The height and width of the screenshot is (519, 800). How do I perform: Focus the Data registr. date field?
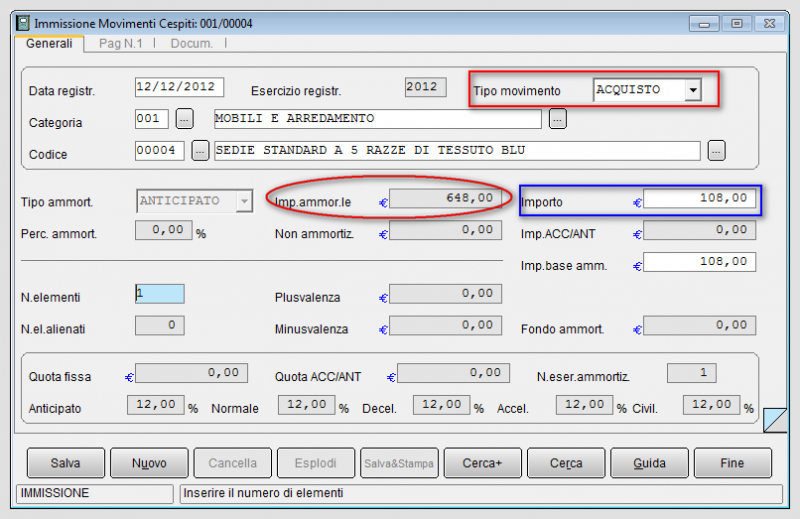pyautogui.click(x=179, y=87)
